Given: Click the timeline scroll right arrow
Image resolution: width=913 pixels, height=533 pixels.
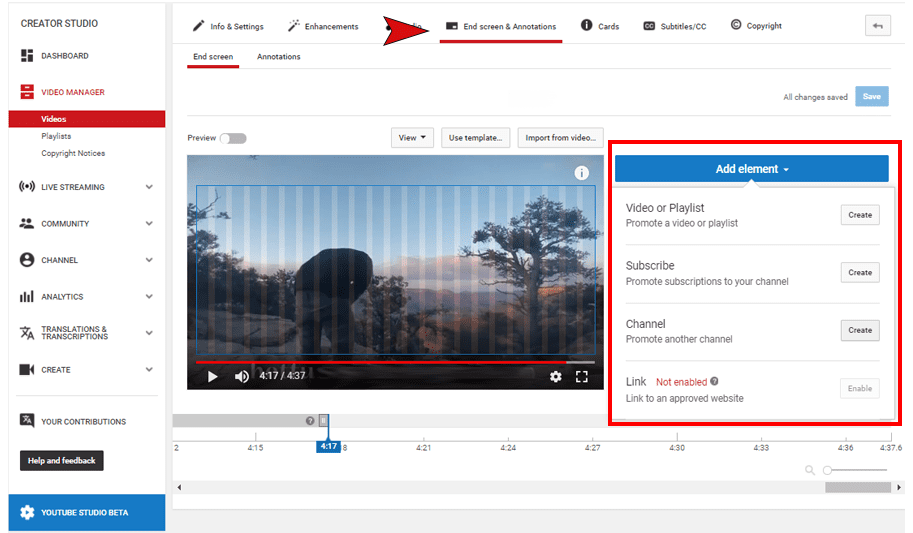Looking at the screenshot, I should coord(899,487).
